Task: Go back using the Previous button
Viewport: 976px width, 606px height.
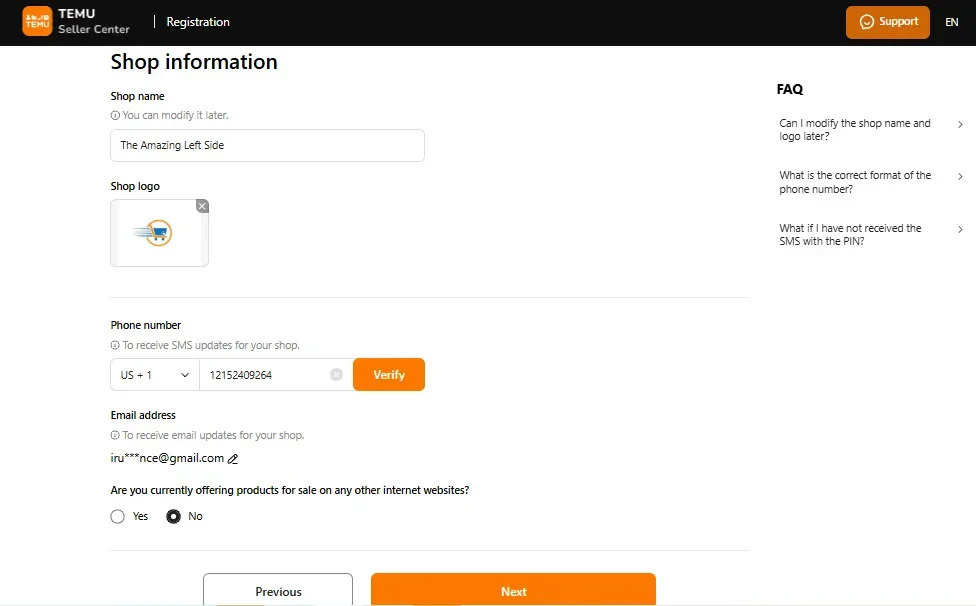Action: (x=277, y=591)
